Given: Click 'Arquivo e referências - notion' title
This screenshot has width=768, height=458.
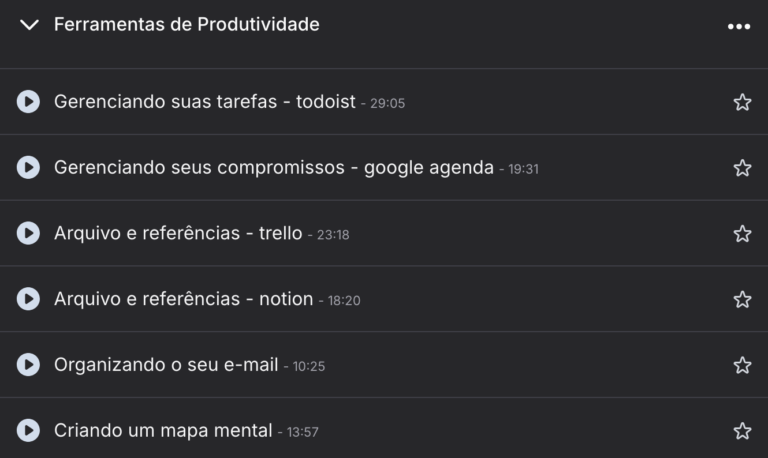Looking at the screenshot, I should point(183,299).
